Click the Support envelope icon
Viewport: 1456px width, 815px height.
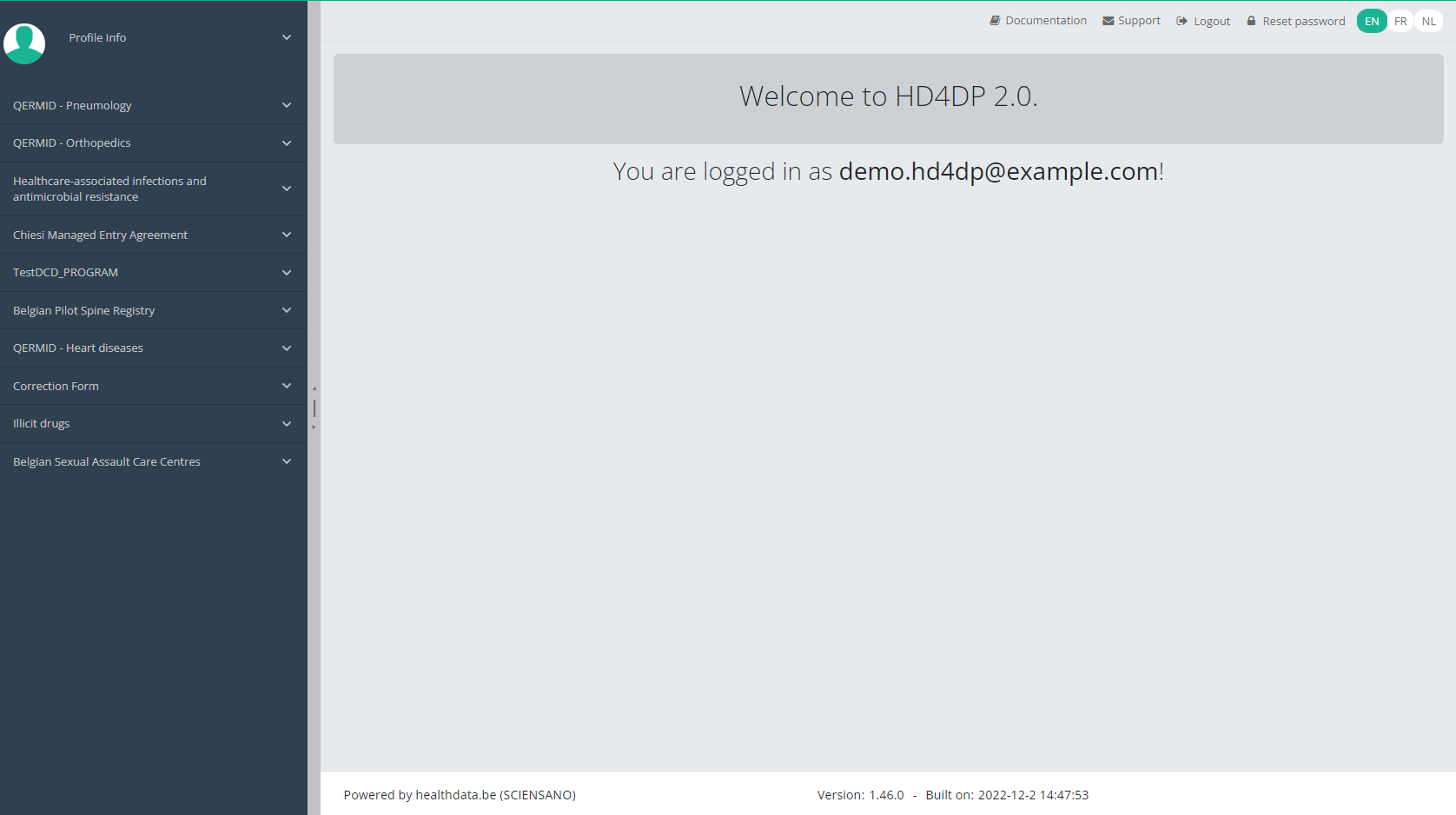(1108, 21)
